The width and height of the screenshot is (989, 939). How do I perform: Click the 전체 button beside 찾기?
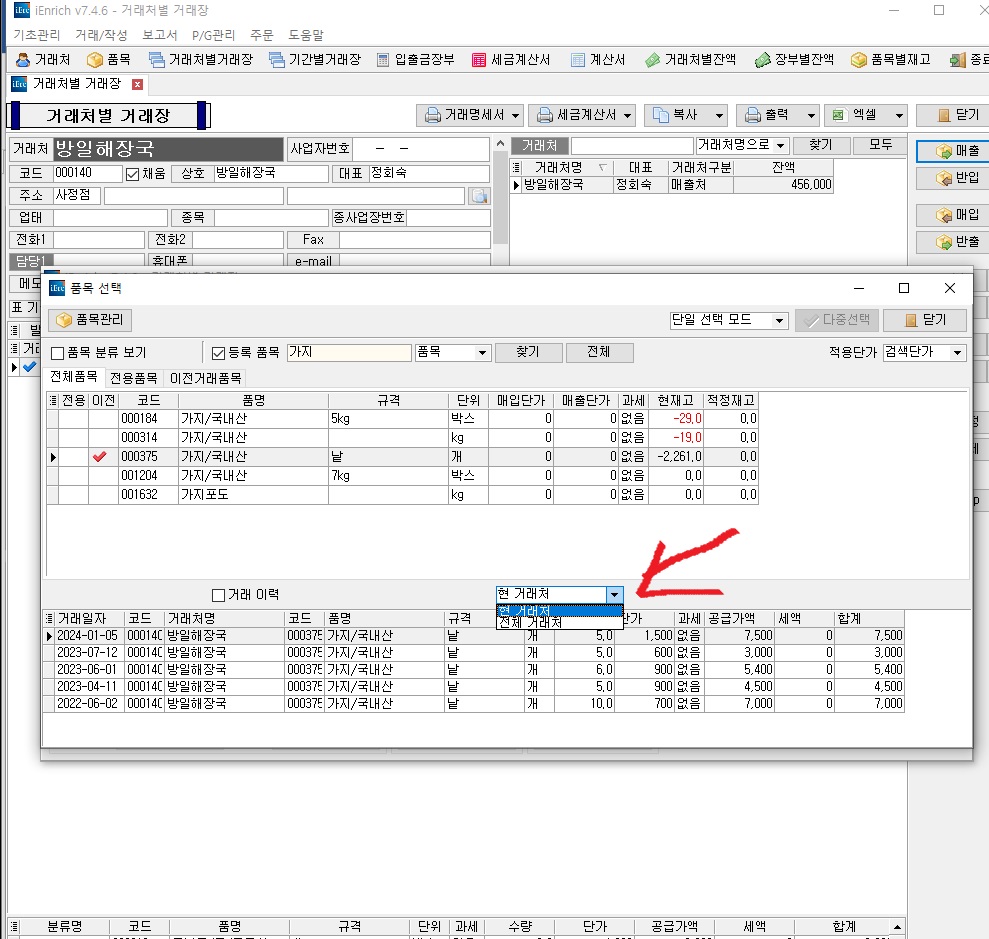[599, 352]
